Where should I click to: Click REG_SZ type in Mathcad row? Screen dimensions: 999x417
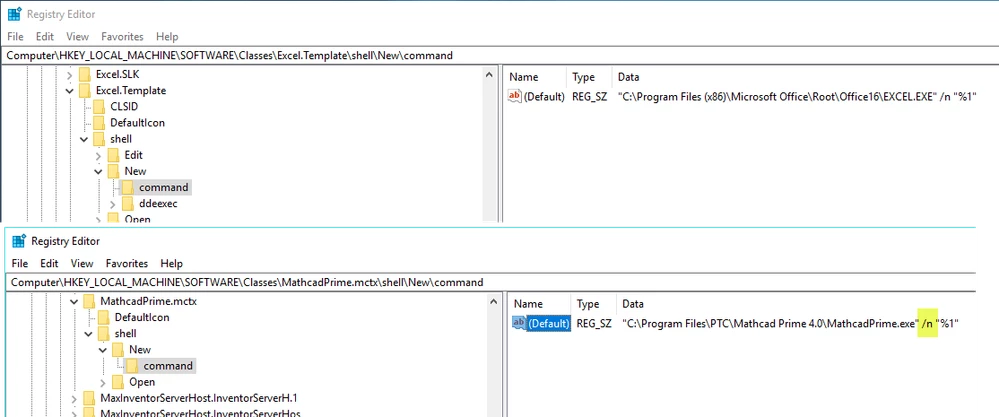coord(594,323)
